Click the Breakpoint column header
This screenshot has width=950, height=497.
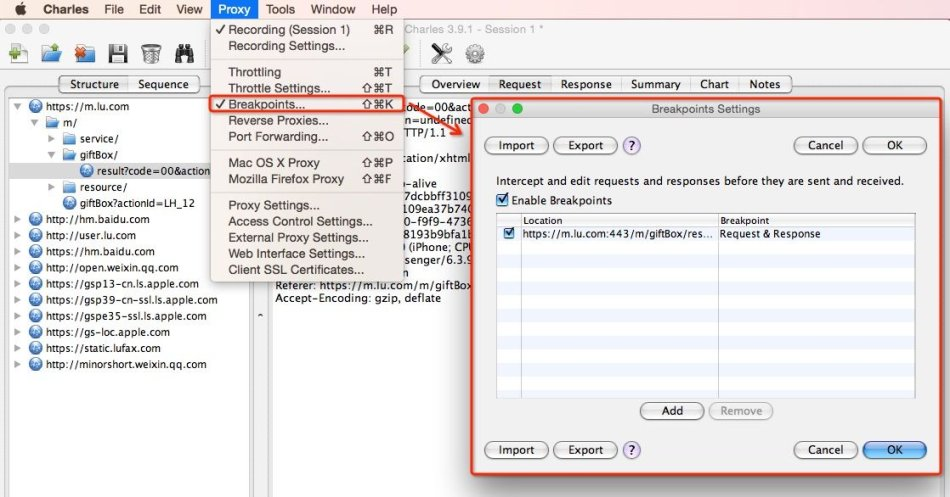coord(816,220)
